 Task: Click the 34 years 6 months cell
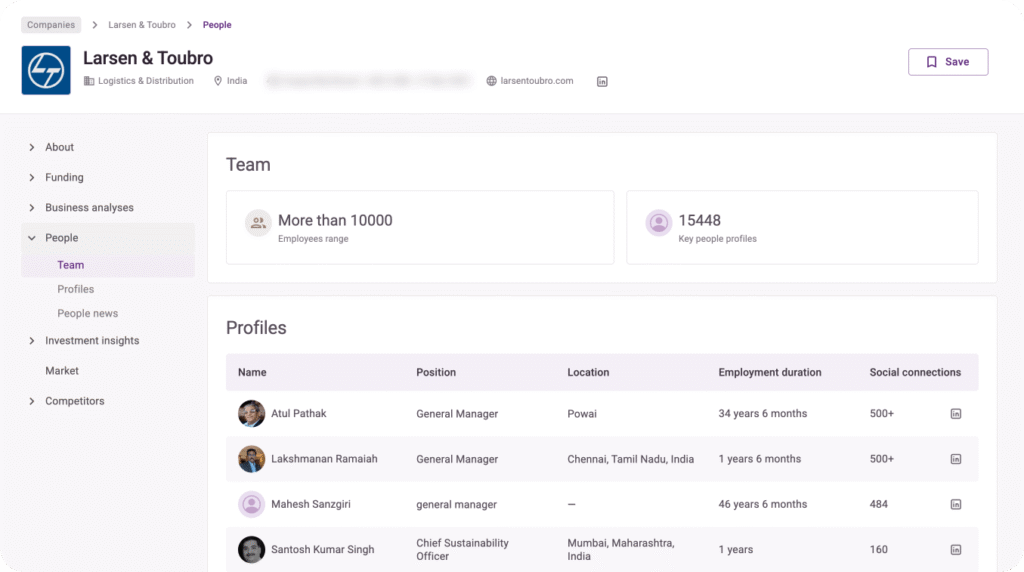[x=763, y=413]
